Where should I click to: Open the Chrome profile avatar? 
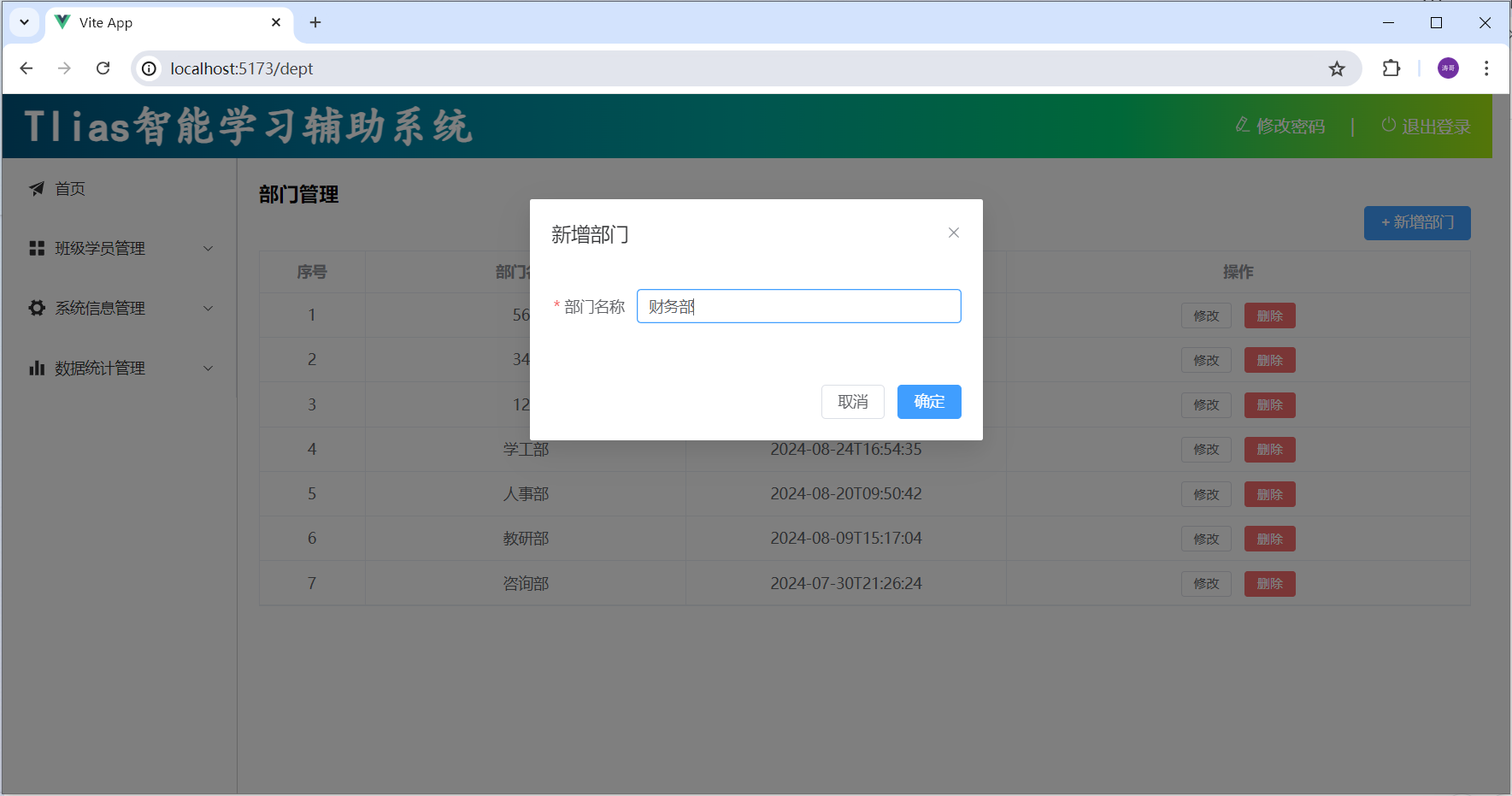[x=1448, y=68]
